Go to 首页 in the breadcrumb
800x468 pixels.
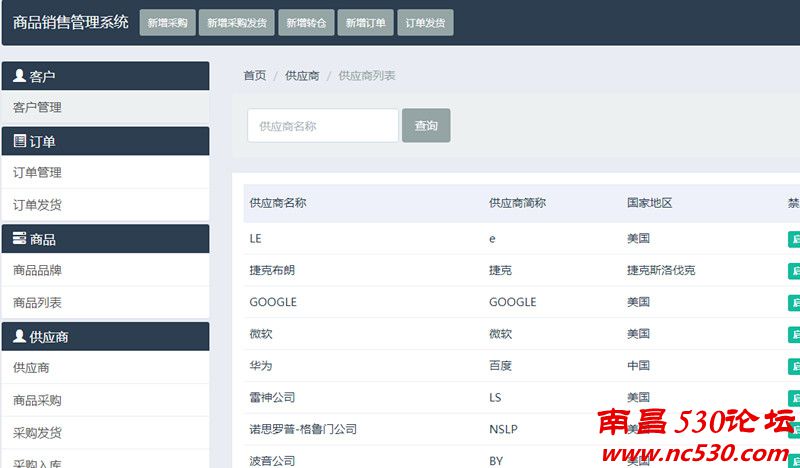tap(255, 76)
